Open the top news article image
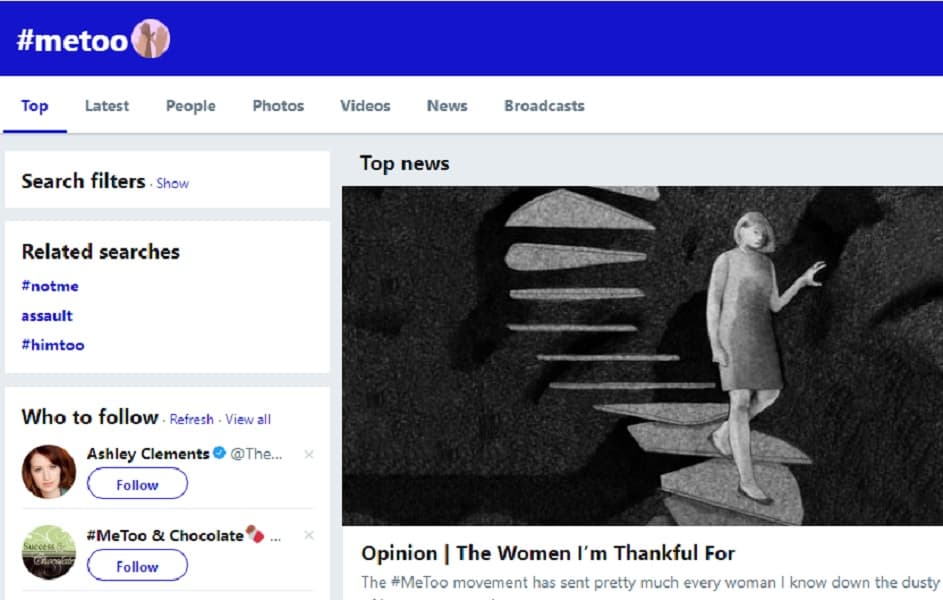The image size is (943, 600). pyautogui.click(x=642, y=355)
